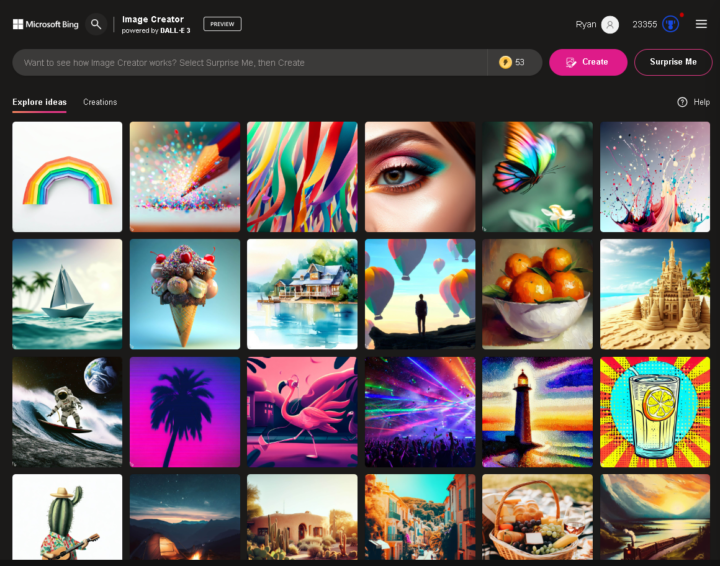Open the colorful ribbons thumbnail
This screenshot has height=566, width=720.
(x=302, y=177)
